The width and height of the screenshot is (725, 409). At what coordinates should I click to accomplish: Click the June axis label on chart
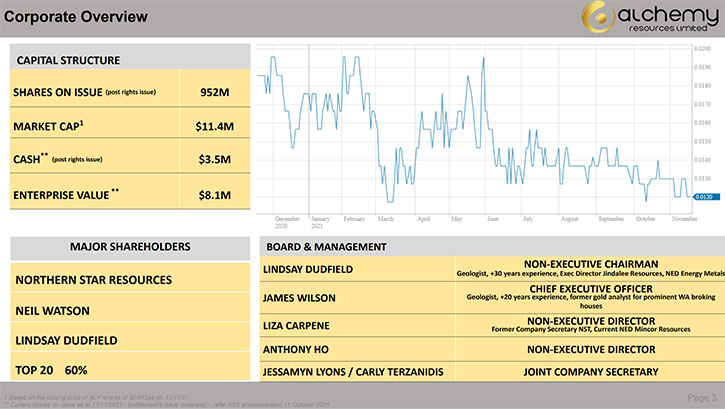[493, 219]
